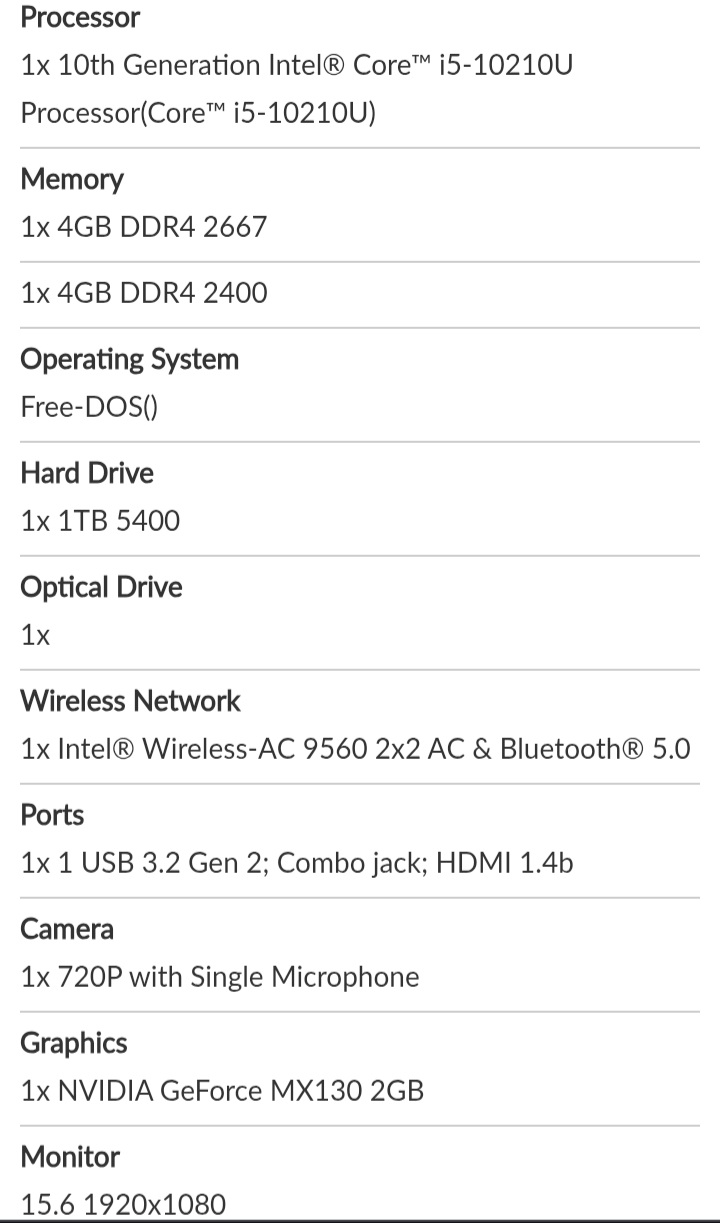The height and width of the screenshot is (1223, 720).
Task: Click the Graphics section heading
Action: (74, 1043)
